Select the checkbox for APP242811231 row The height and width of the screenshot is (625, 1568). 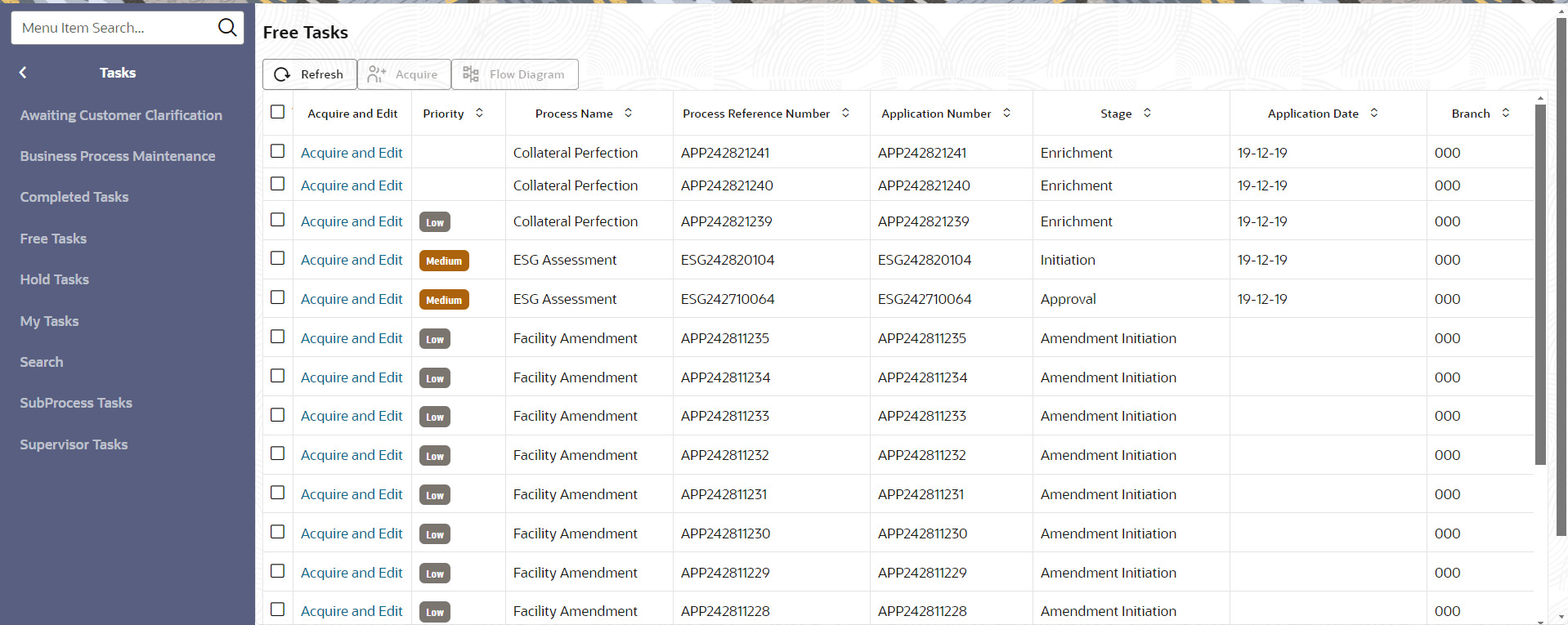(x=278, y=493)
